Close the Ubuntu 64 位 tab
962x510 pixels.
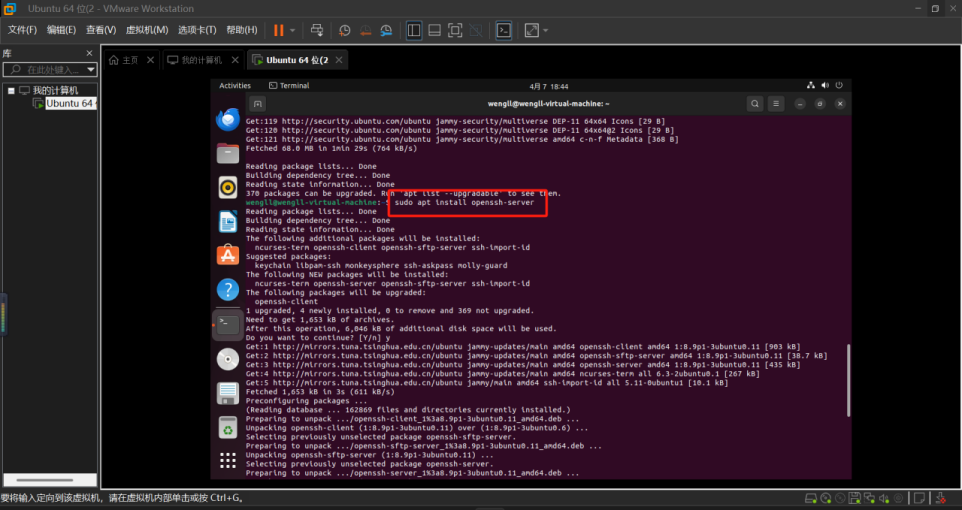pos(339,60)
